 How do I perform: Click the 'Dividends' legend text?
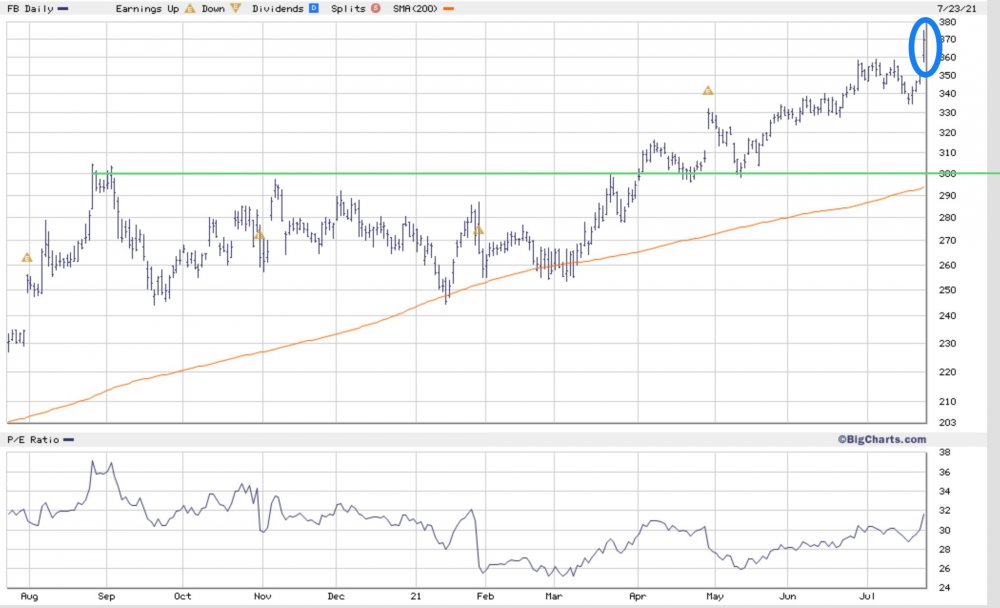coord(277,8)
